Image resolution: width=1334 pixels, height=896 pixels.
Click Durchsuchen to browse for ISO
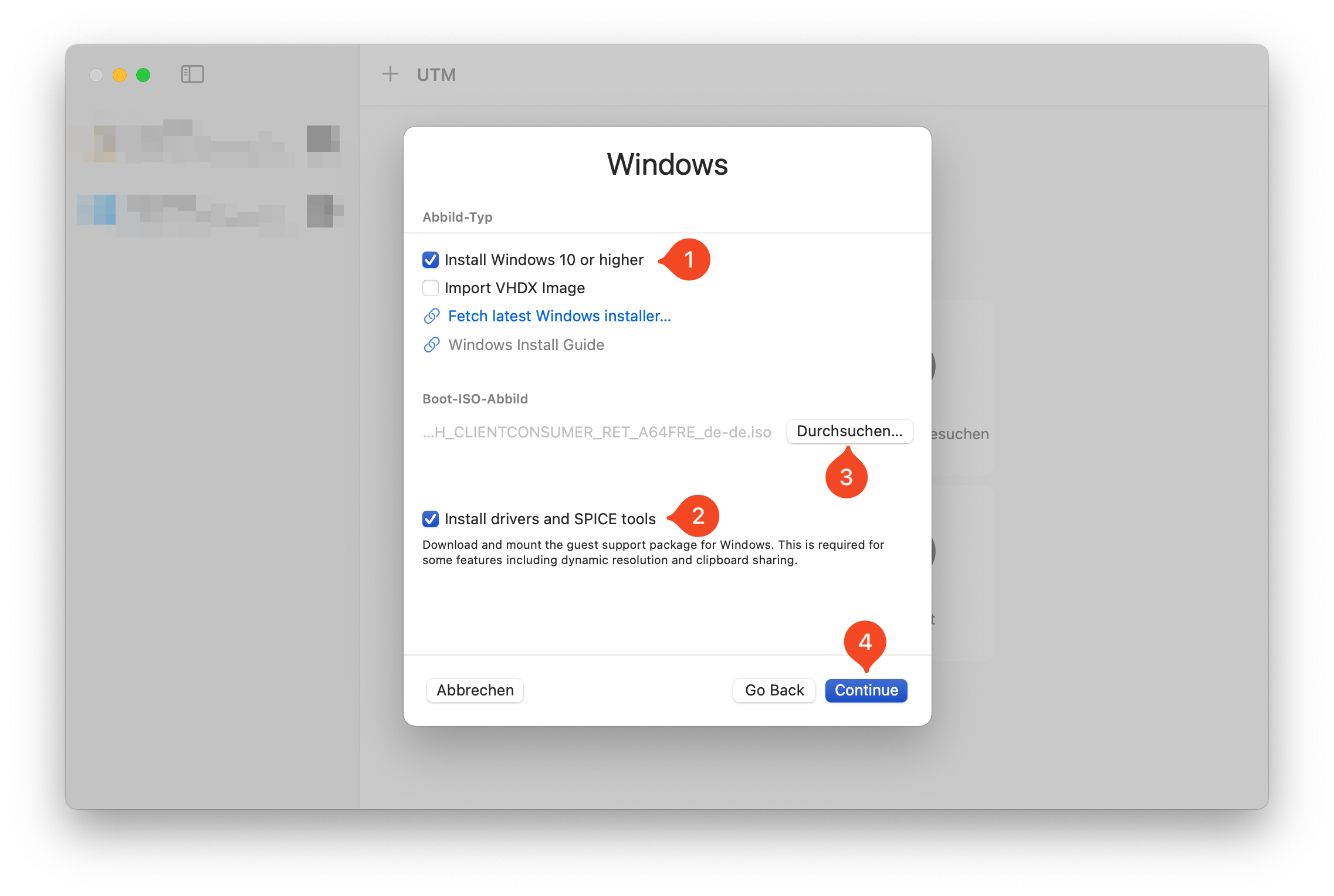[x=849, y=432]
